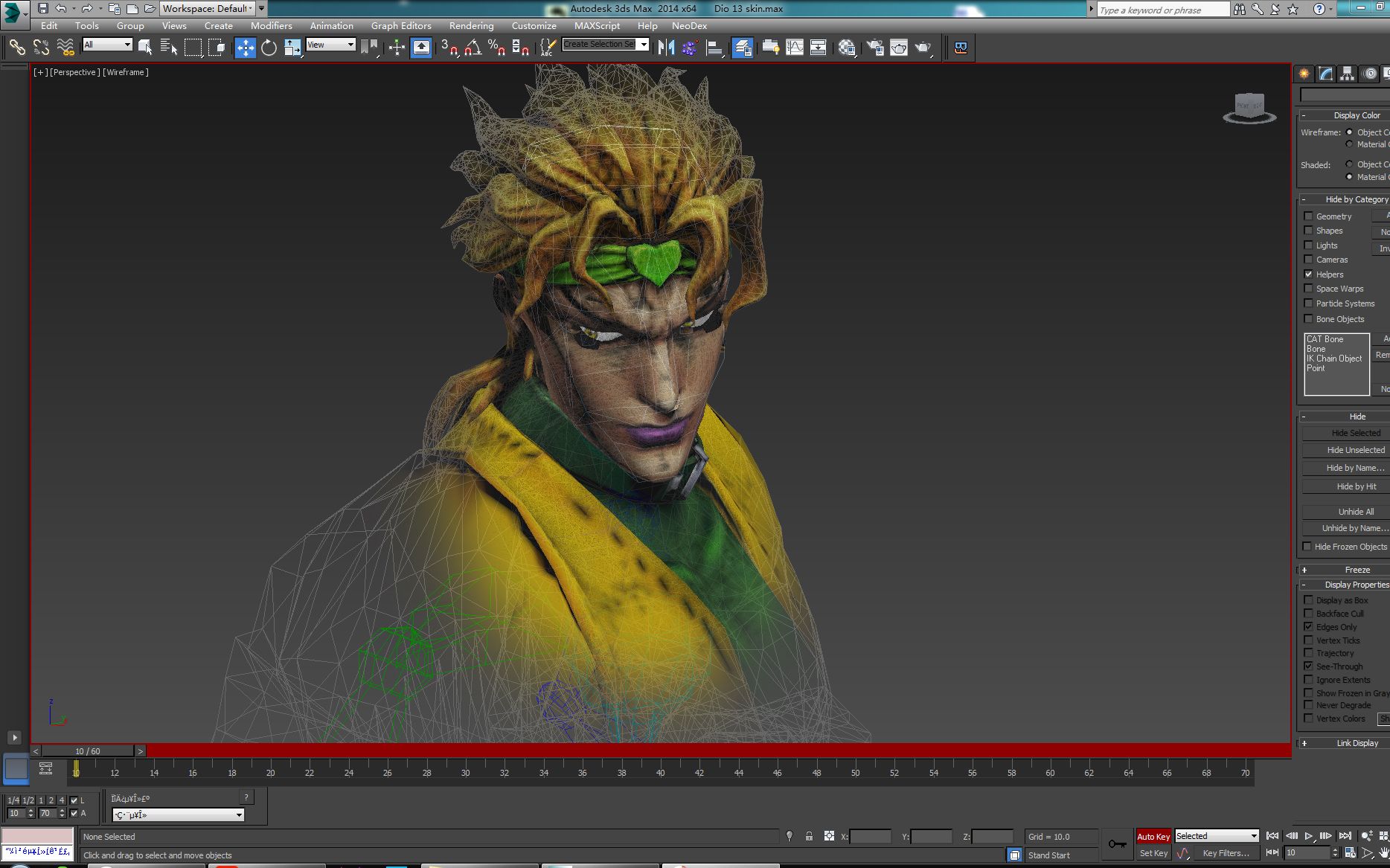Click the Align tool icon
This screenshot has width=1390, height=868.
tap(714, 48)
